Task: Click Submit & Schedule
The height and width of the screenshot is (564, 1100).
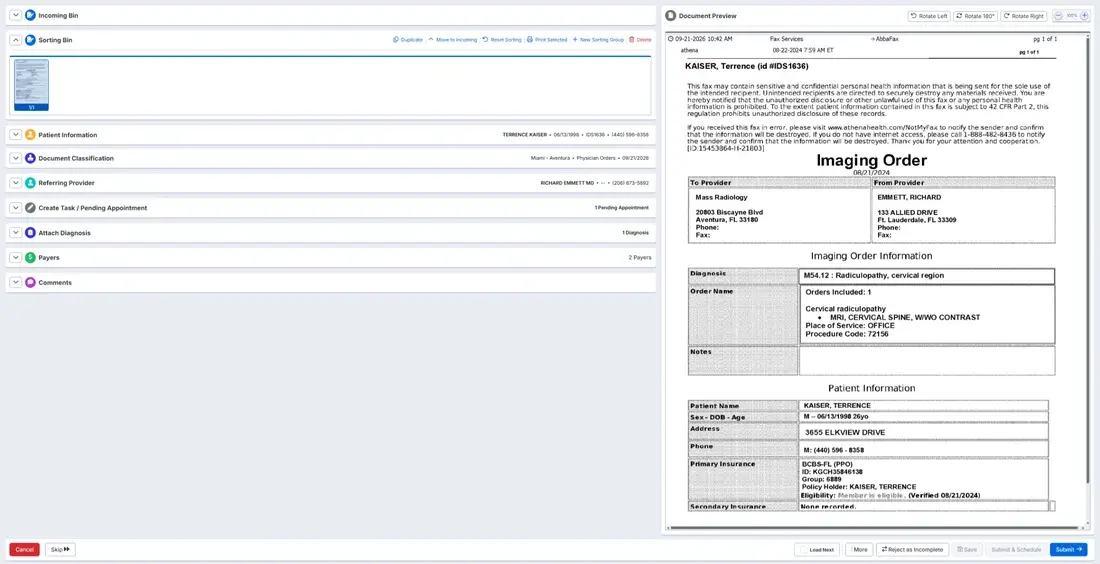Action: pyautogui.click(x=1016, y=550)
